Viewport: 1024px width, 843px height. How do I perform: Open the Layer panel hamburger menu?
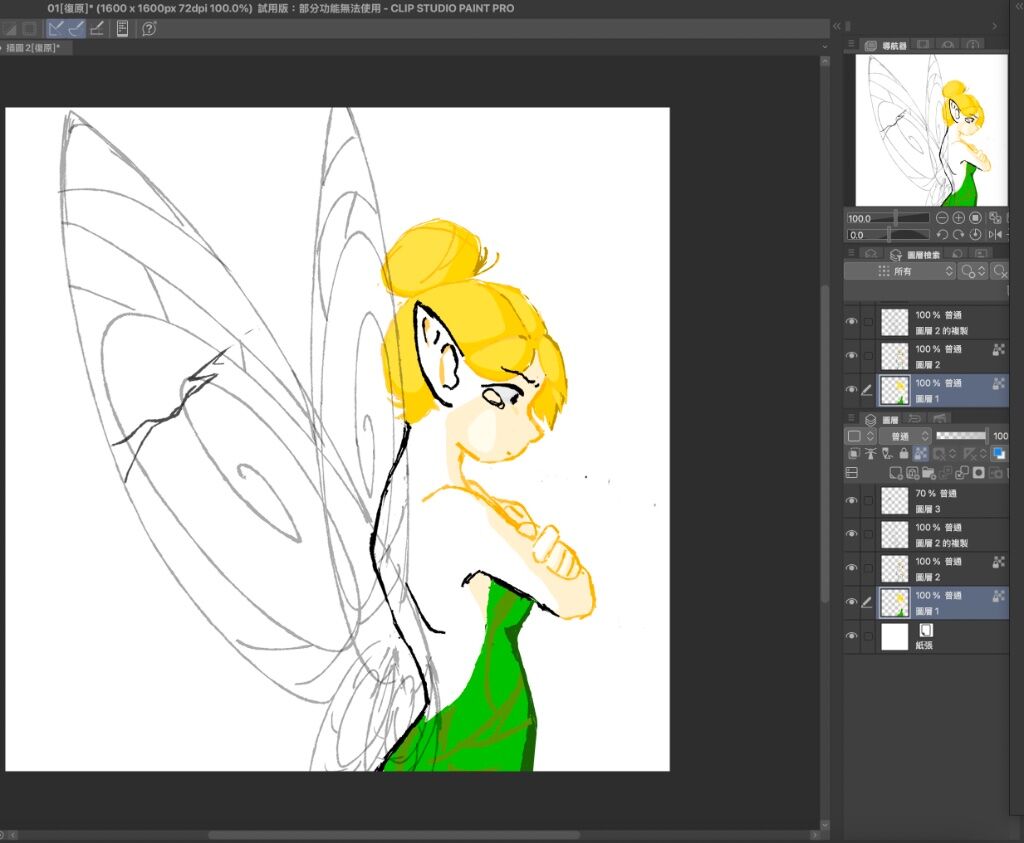point(851,419)
